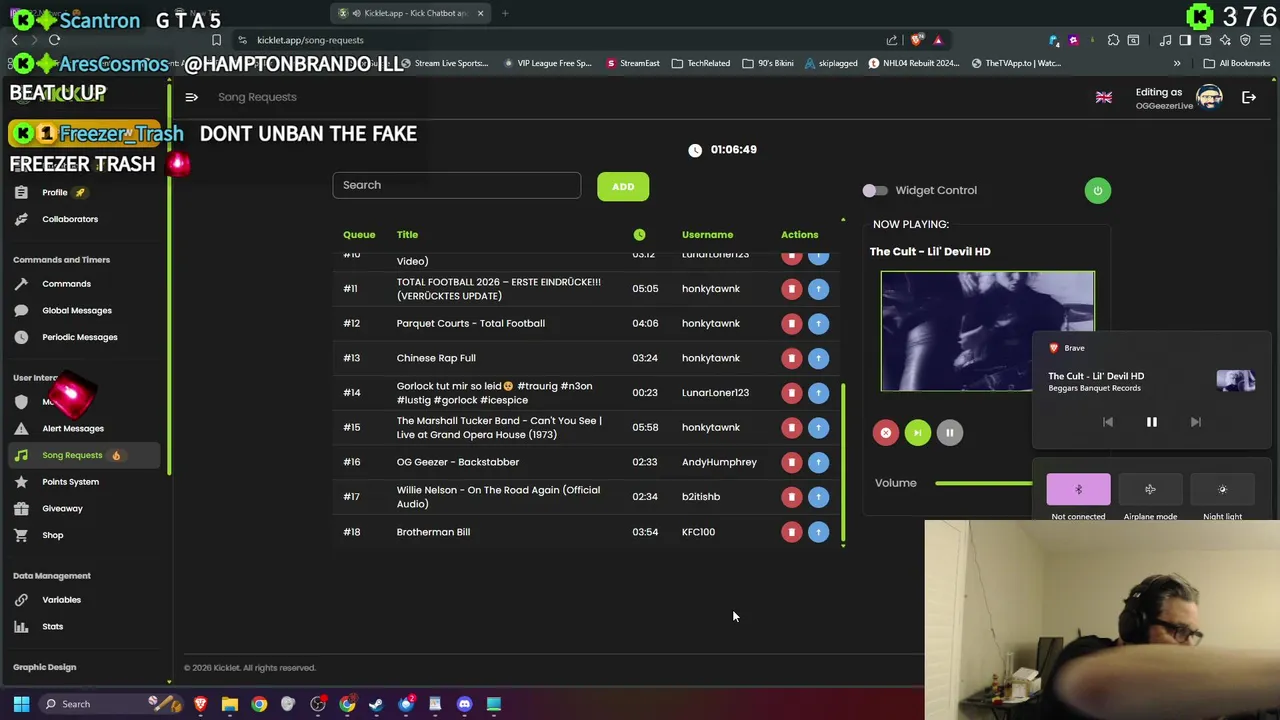Sort by Title column header
The width and height of the screenshot is (1280, 720).
(407, 235)
